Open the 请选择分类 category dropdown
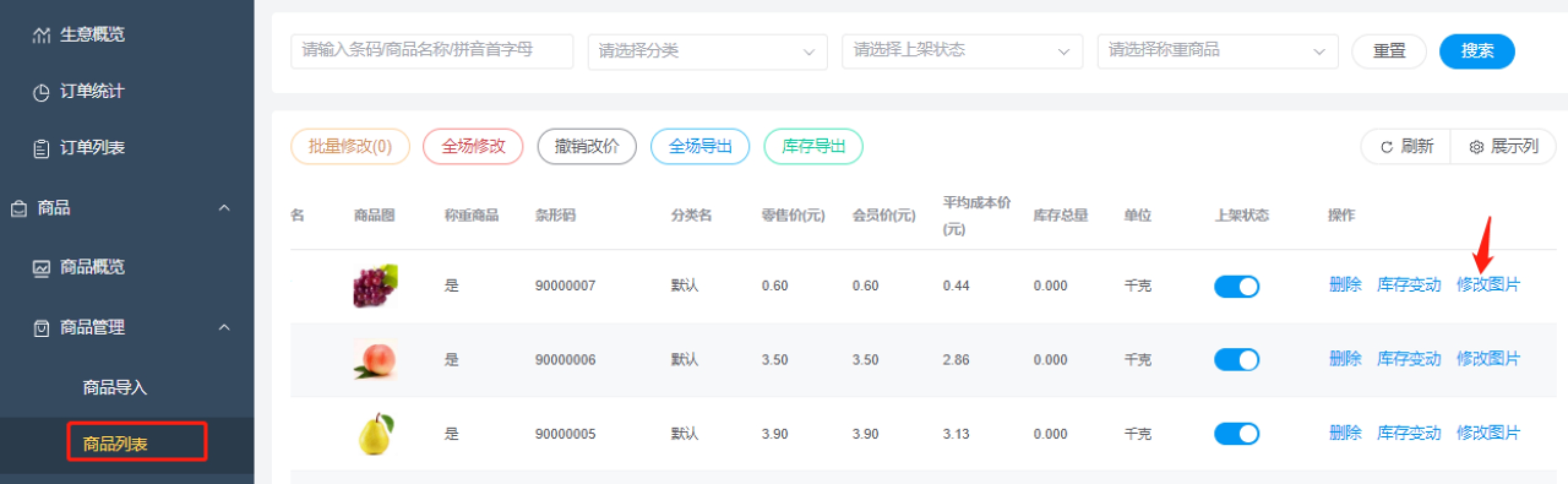Screen dimensions: 1568x484 (707, 51)
